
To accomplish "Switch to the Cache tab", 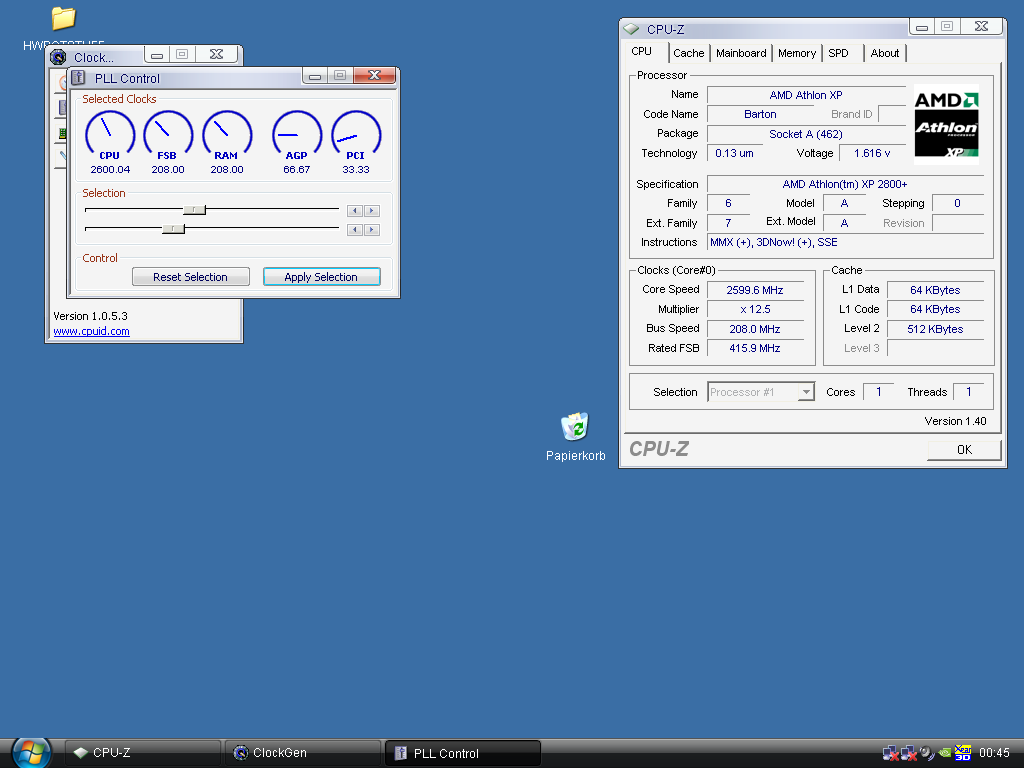I will click(x=688, y=53).
